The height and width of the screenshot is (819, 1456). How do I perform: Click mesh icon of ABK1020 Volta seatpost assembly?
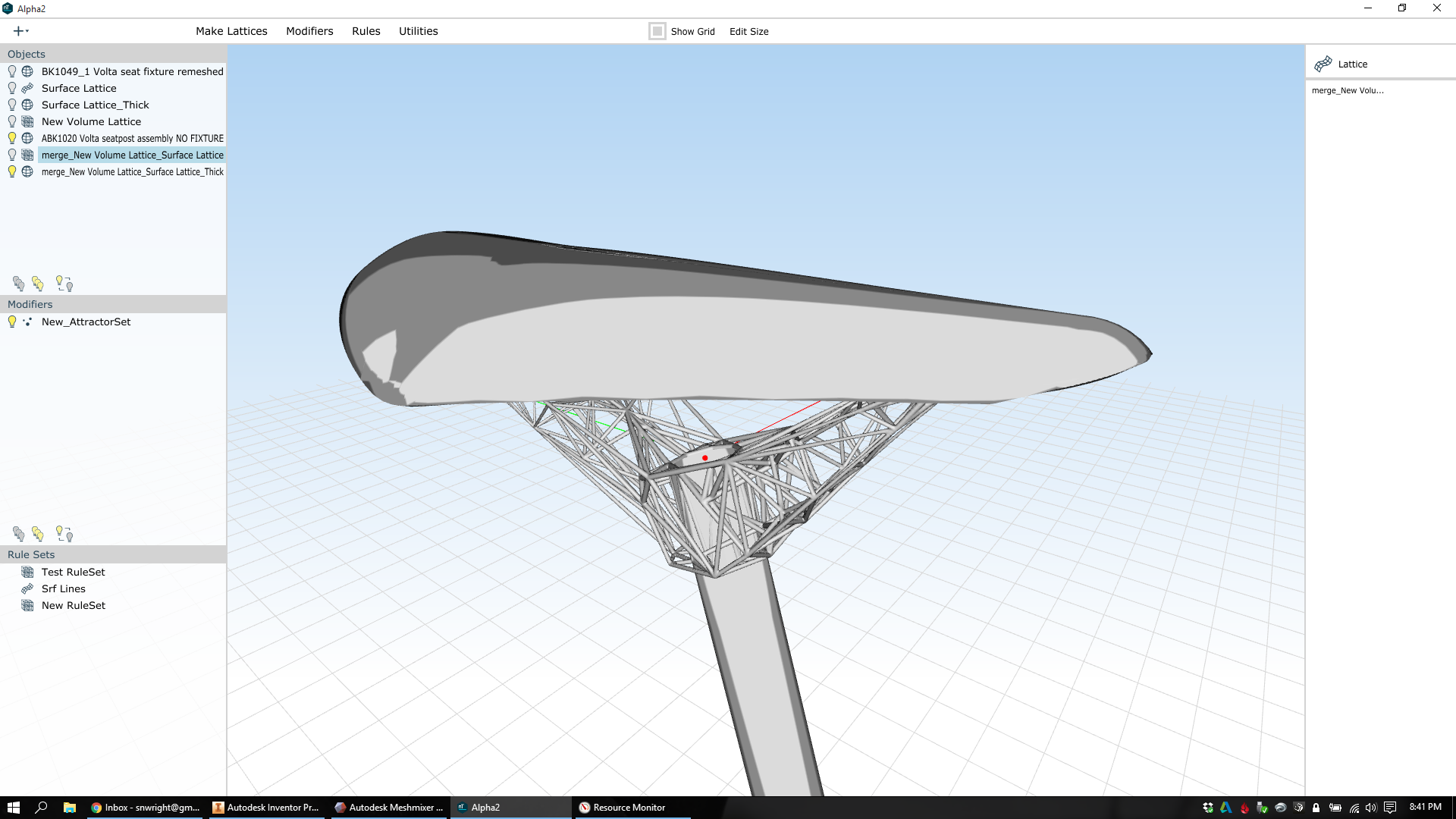click(x=27, y=138)
